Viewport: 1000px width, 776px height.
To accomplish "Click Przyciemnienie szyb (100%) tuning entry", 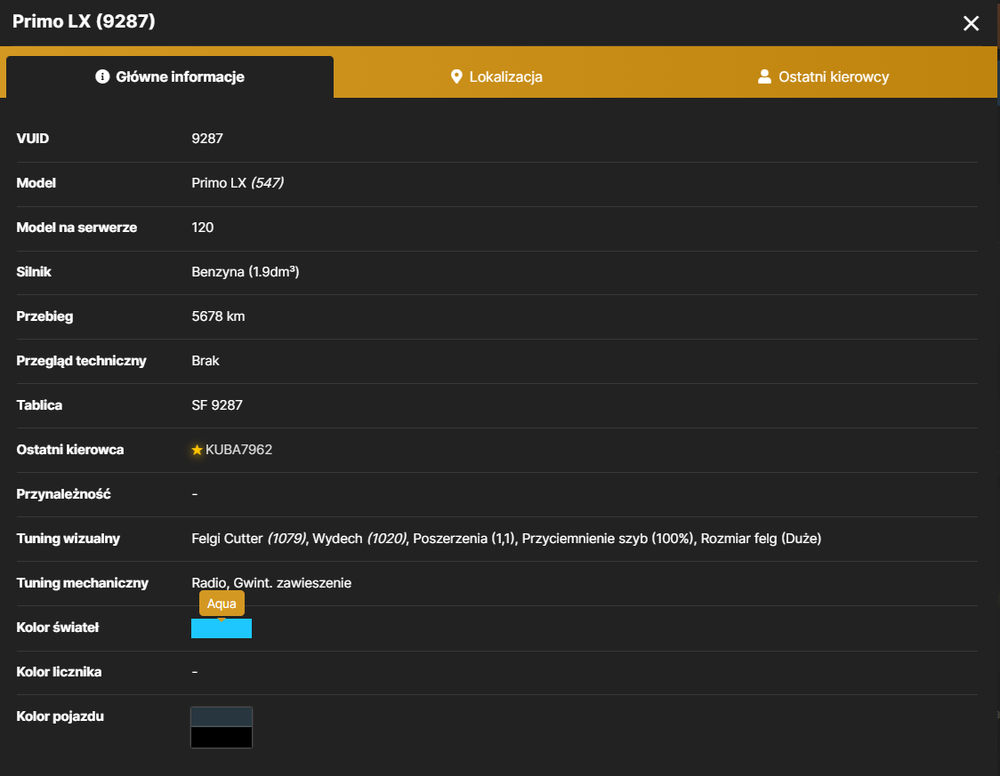I will coord(608,539).
